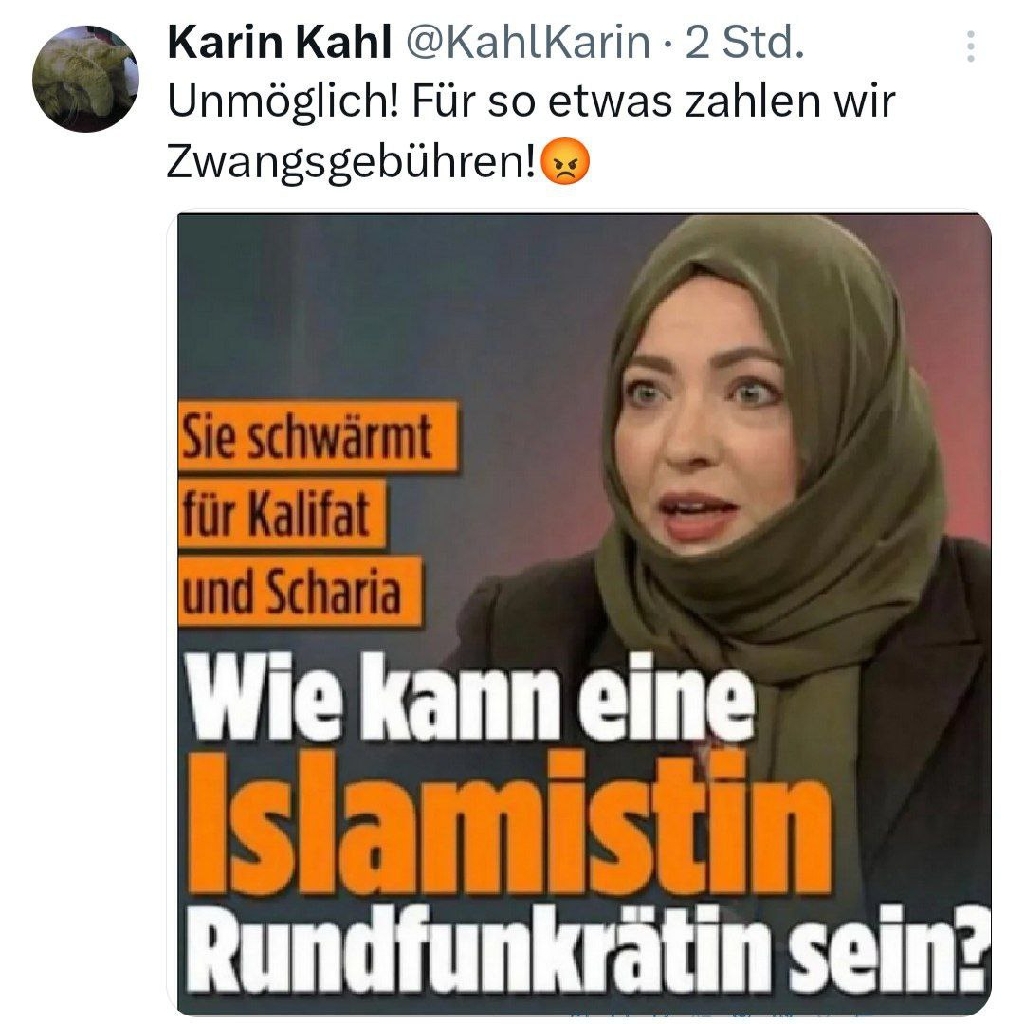Click white headline text 'Wie kann eine'
Image resolution: width=1024 pixels, height=1024 pixels.
[x=472, y=697]
